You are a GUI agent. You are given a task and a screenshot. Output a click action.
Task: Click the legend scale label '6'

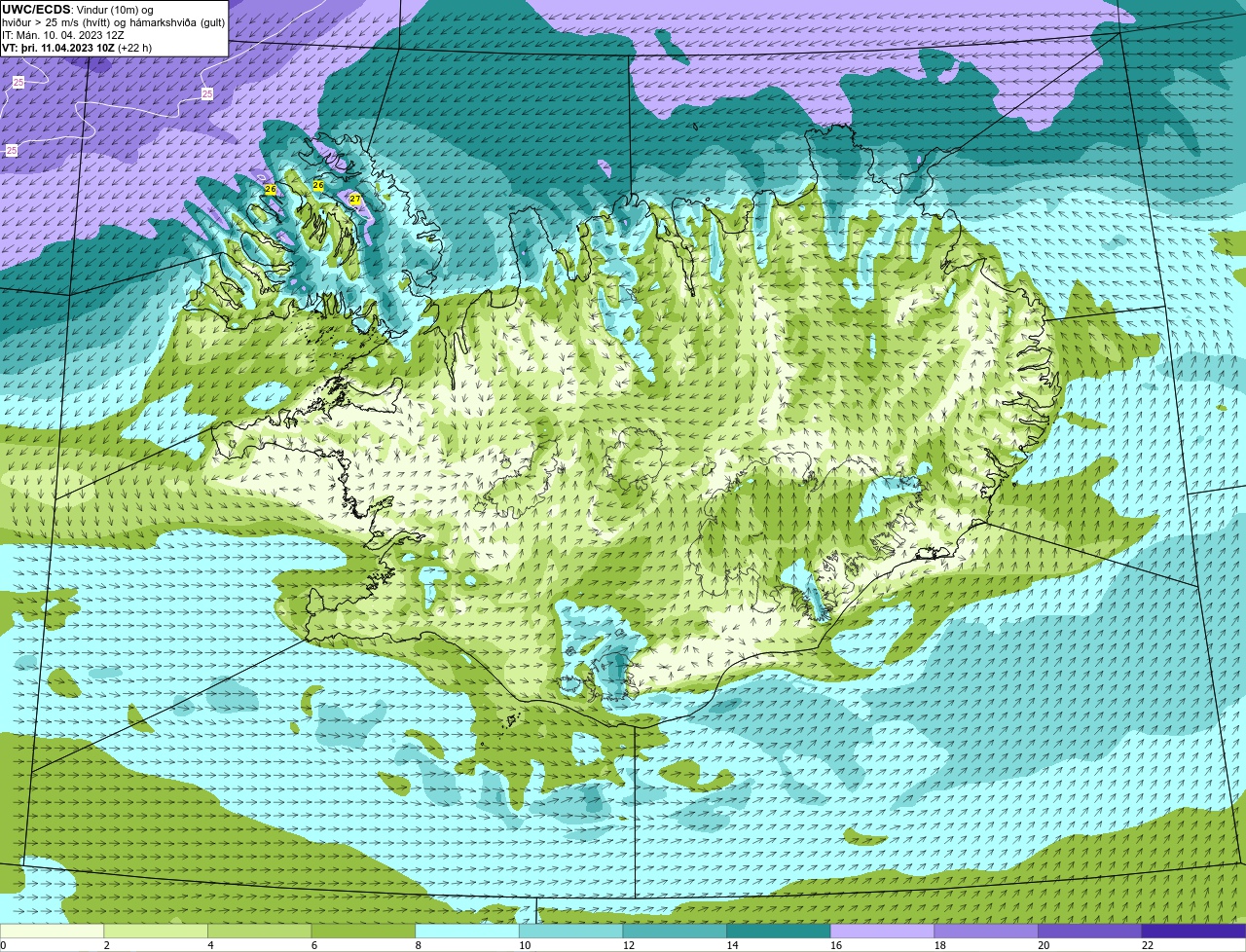(x=314, y=945)
